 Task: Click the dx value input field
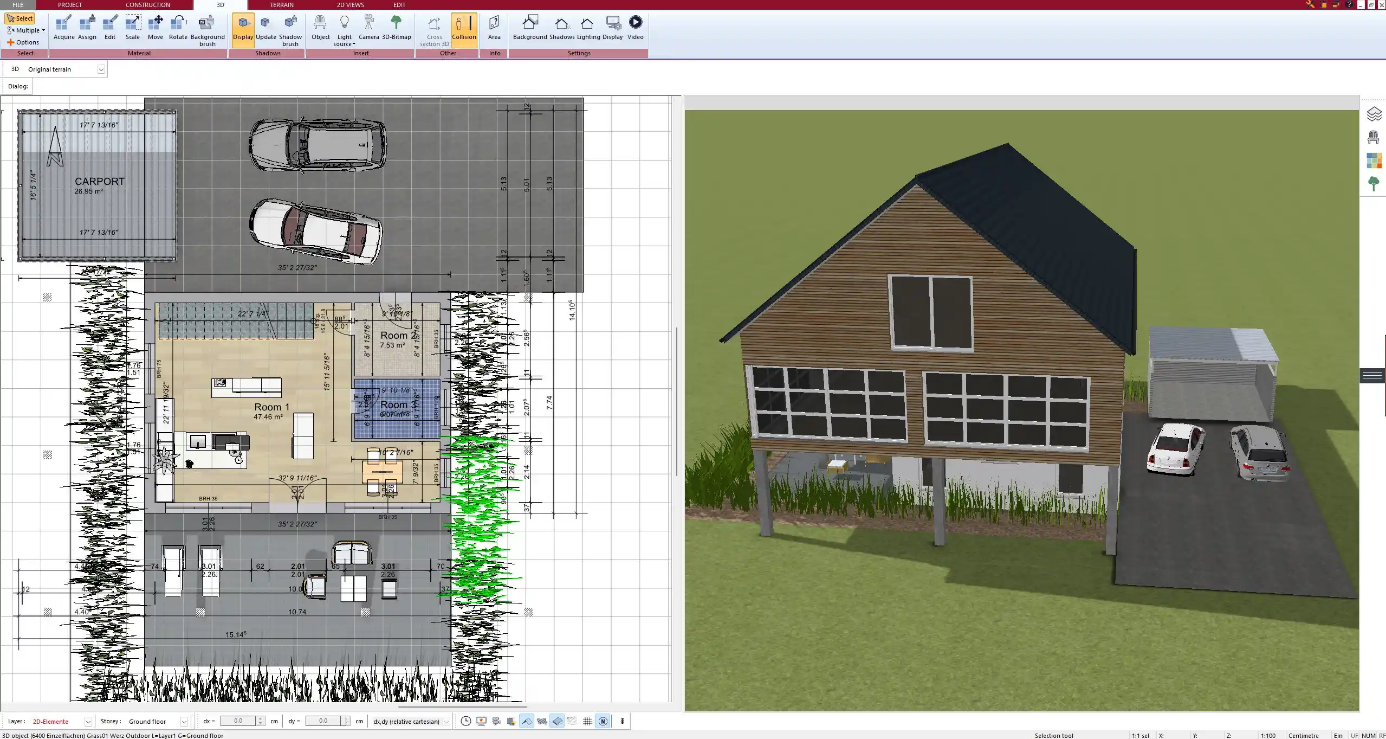click(238, 721)
